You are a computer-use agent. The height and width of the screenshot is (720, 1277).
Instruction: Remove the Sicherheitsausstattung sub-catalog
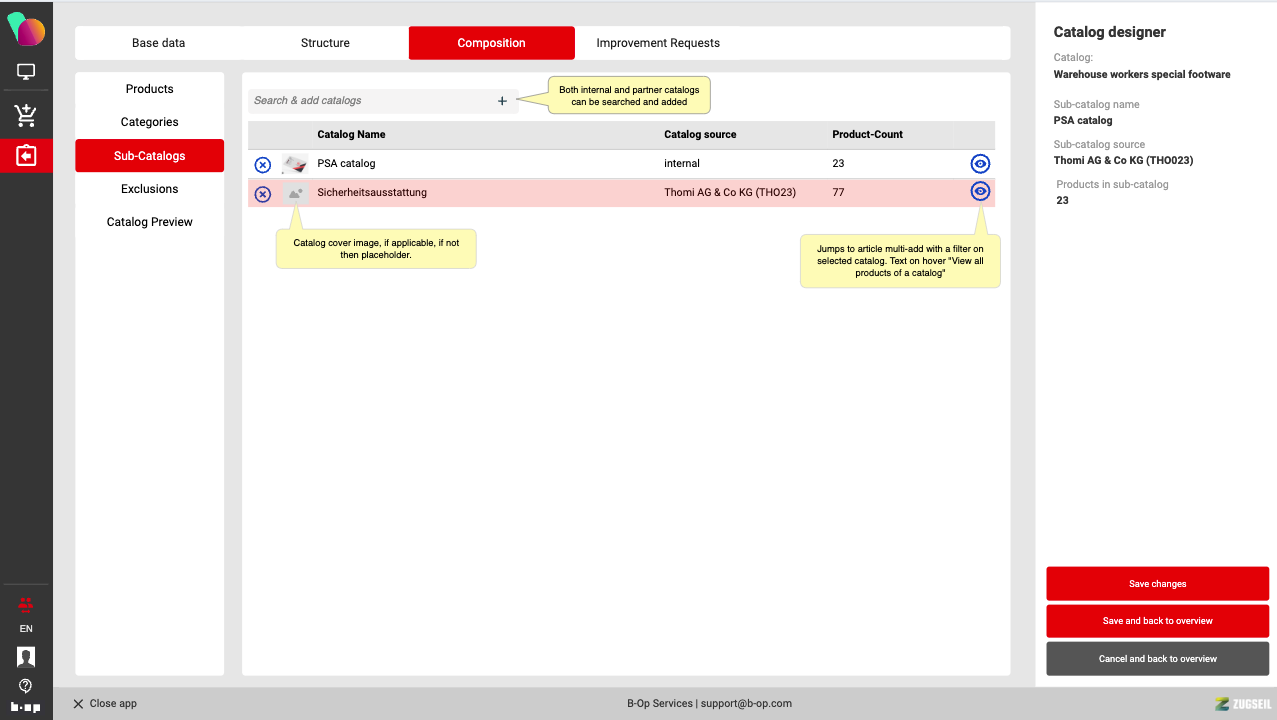pyautogui.click(x=262, y=194)
